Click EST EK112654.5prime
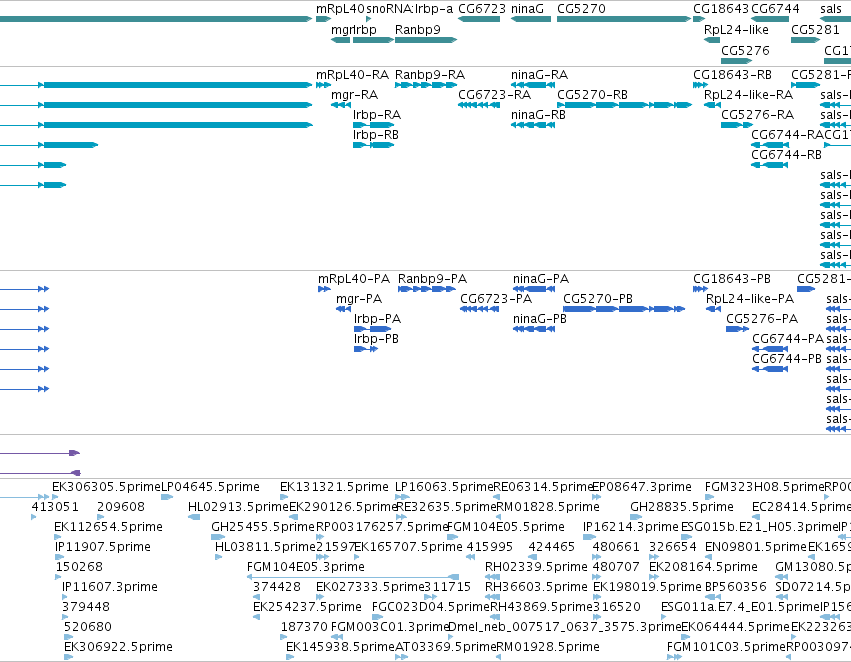Viewport: 851px width, 662px height. click(x=57, y=537)
